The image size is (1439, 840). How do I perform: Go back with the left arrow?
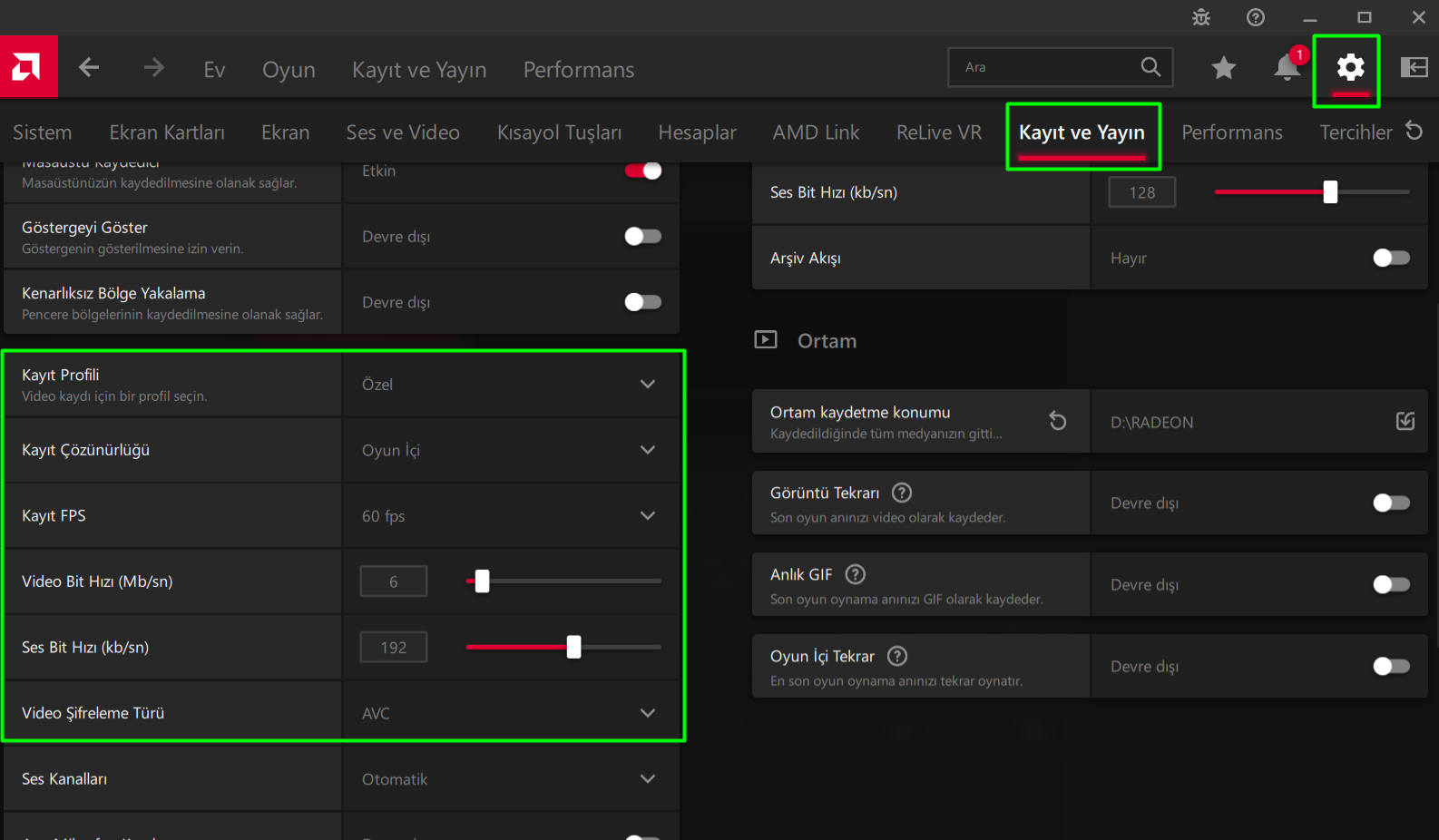tap(89, 67)
